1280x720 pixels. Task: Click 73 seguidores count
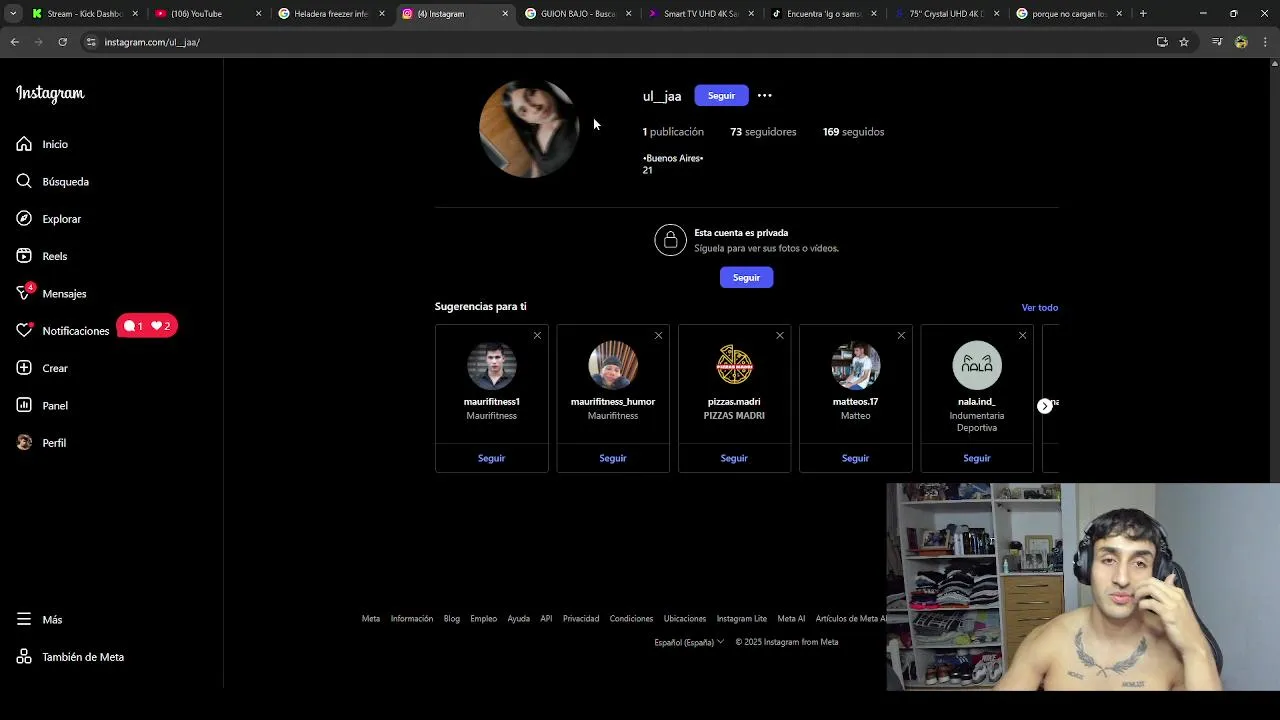pos(763,132)
